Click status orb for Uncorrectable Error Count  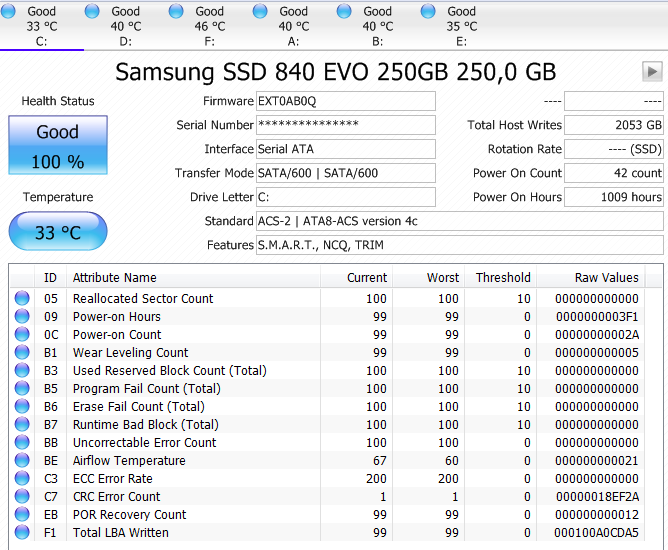(22, 442)
